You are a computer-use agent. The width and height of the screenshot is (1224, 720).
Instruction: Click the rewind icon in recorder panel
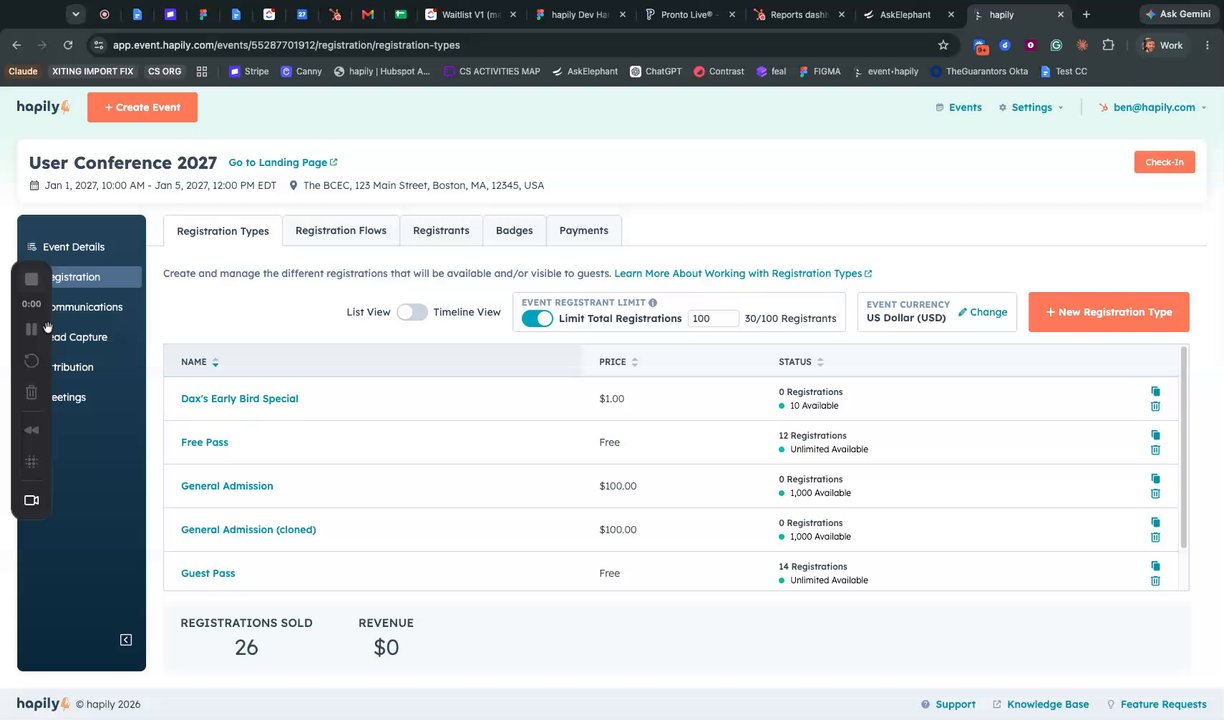[31, 430]
